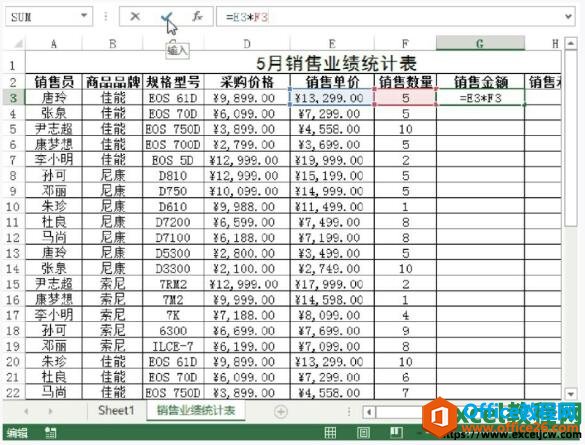Viewport: 585px width, 445px height.
Task: Click 邓丽 in row 9
Action: pos(54,191)
